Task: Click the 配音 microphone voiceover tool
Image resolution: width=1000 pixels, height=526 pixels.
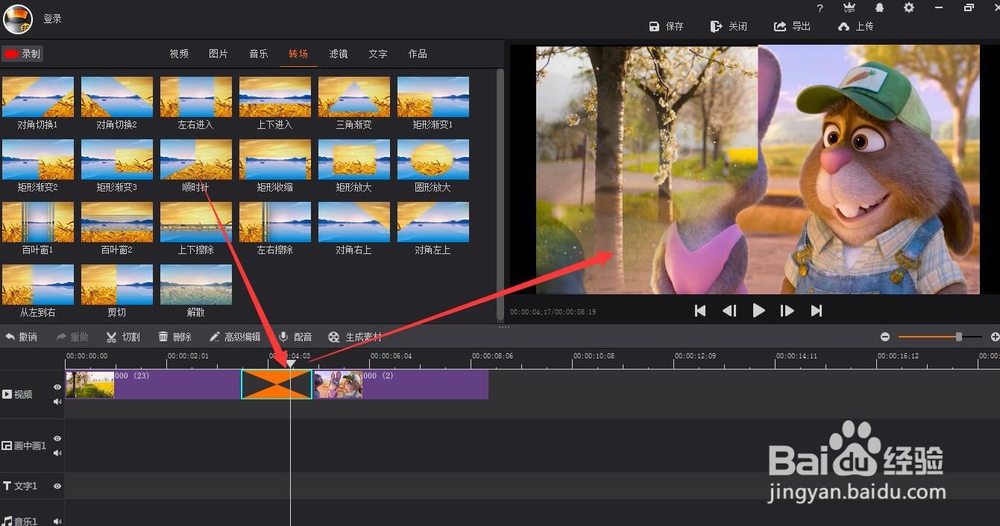Action: (x=295, y=337)
